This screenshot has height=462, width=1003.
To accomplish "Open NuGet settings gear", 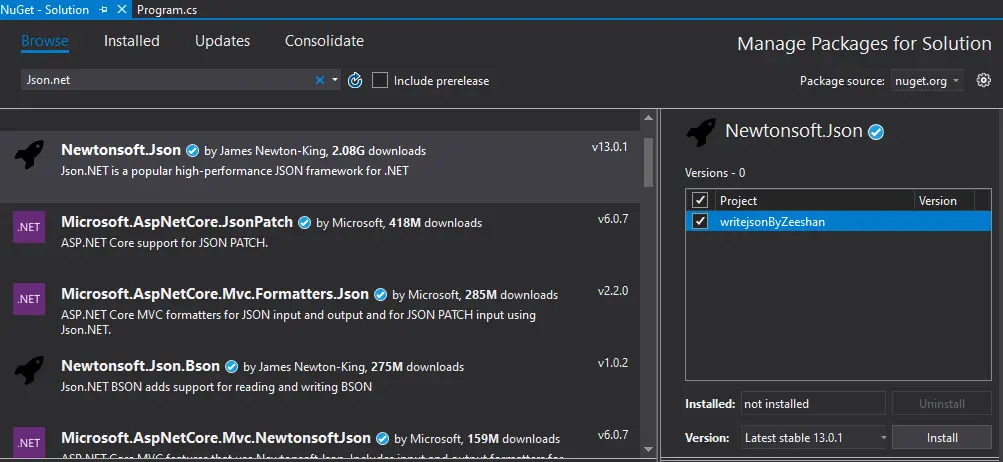I will point(983,80).
